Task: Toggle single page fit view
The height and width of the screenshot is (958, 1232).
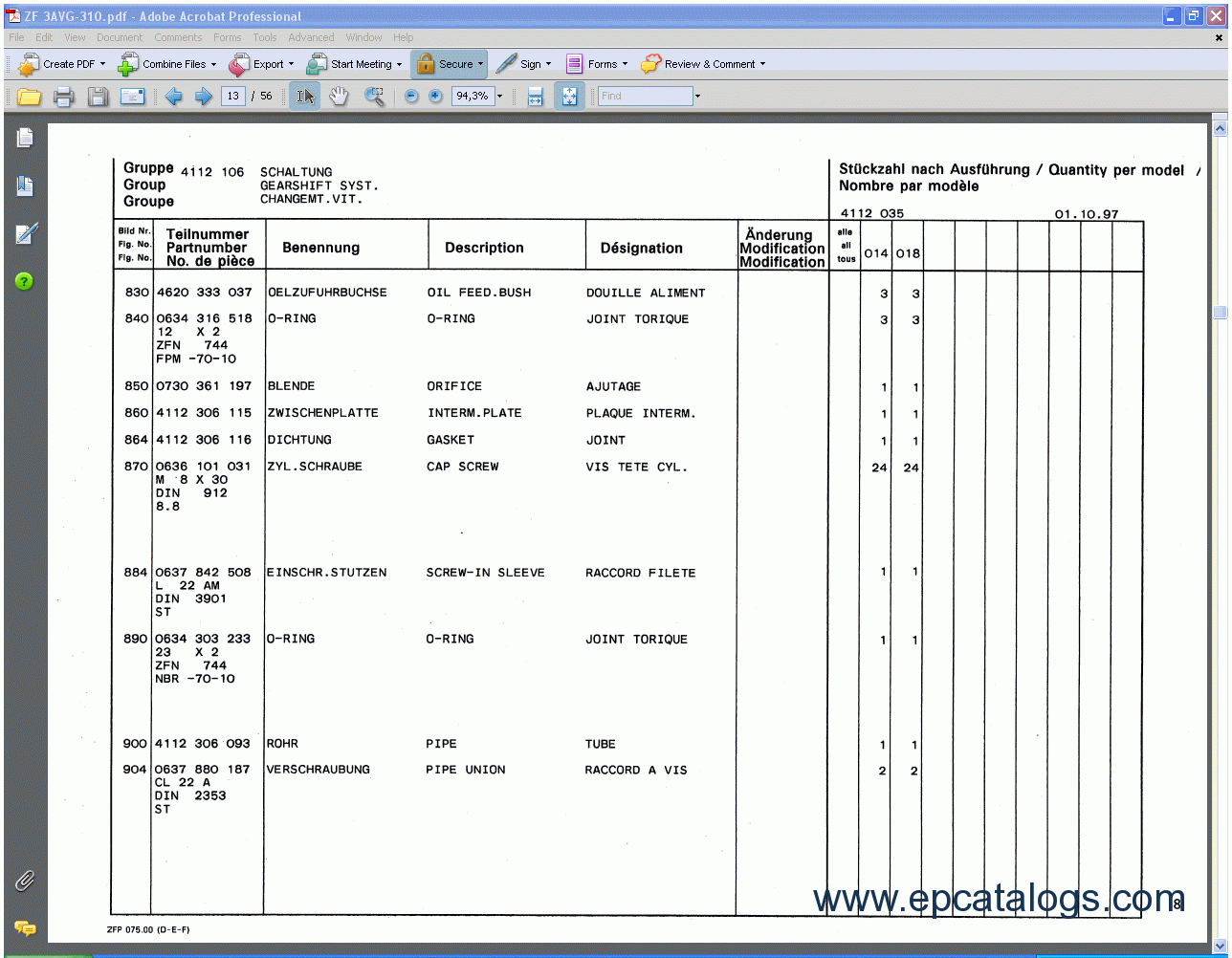Action: pos(569,97)
